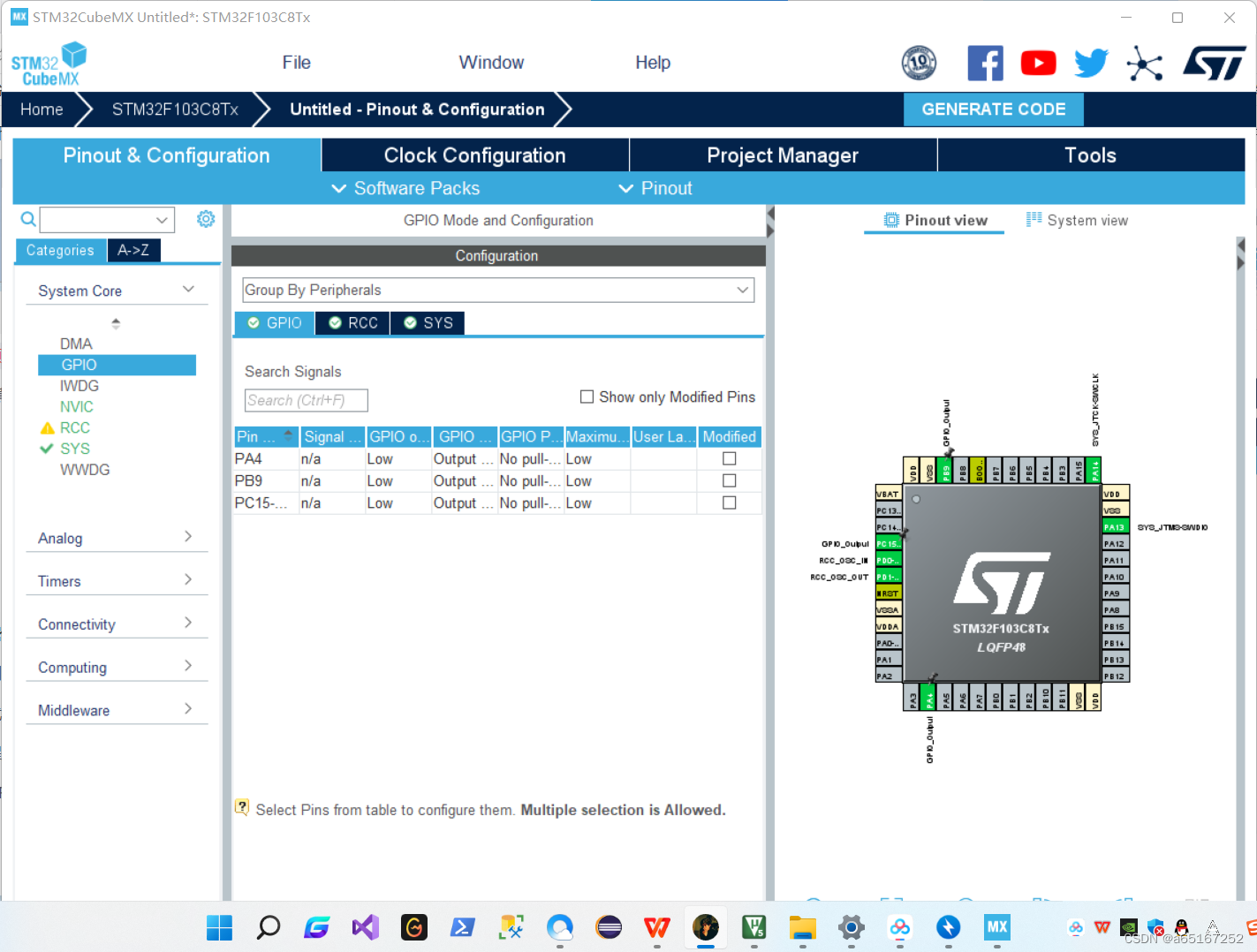Select PA4 row in GPIO table
Viewport: 1257px width, 952px height.
pos(497,458)
